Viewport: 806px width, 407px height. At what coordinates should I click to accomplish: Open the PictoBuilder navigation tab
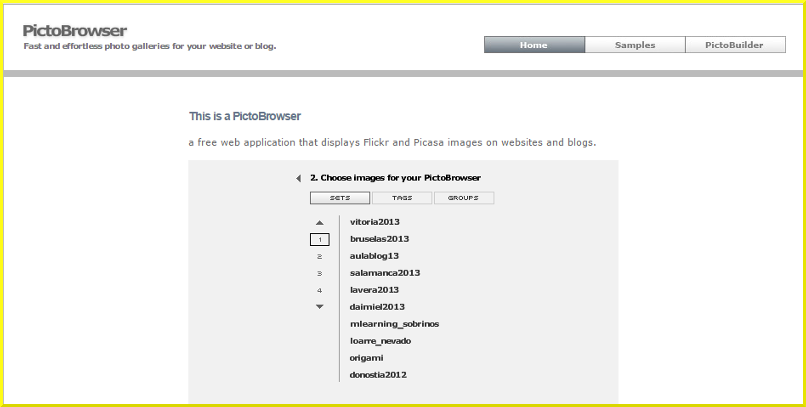[734, 45]
